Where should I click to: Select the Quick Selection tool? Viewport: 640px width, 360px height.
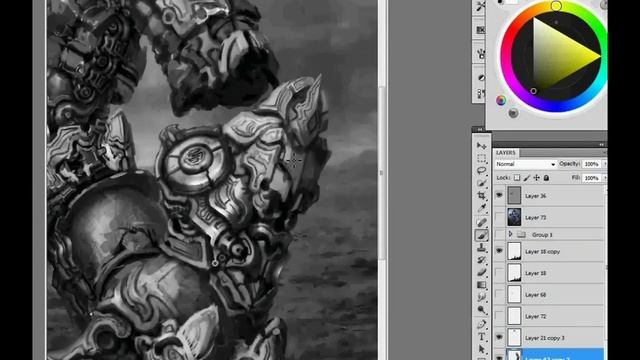[482, 183]
